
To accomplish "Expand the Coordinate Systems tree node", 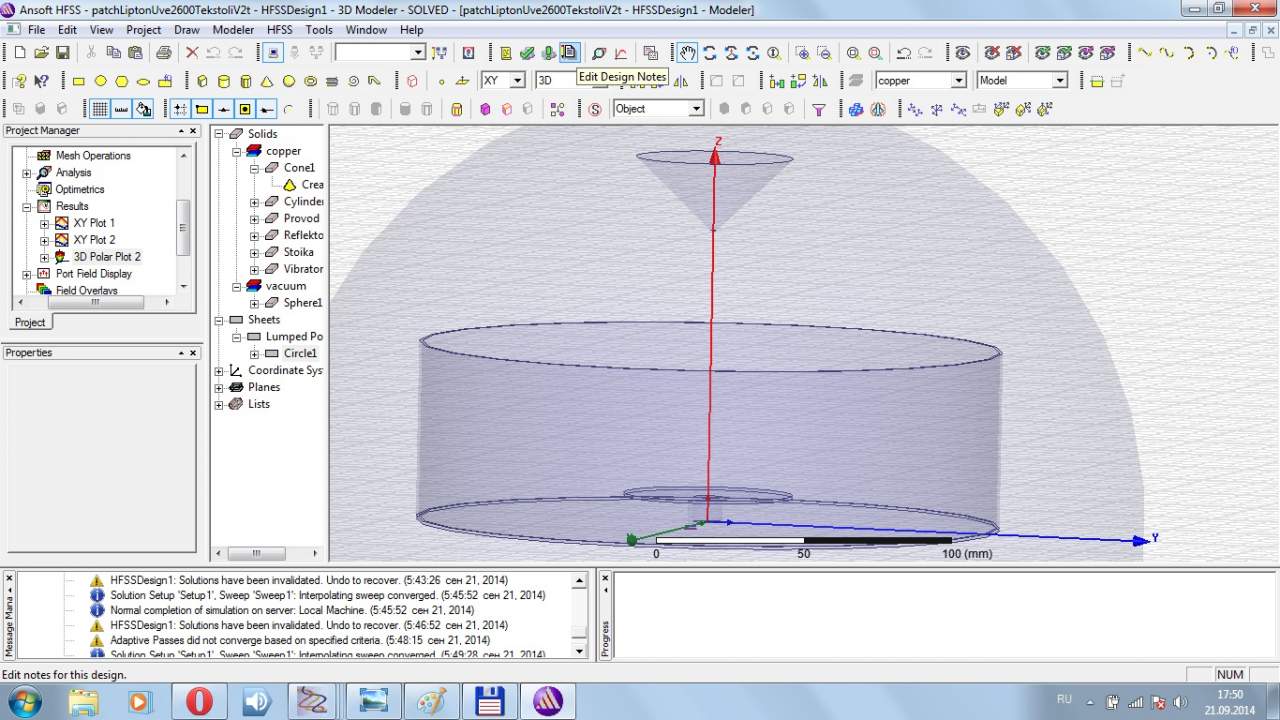I will [x=219, y=371].
